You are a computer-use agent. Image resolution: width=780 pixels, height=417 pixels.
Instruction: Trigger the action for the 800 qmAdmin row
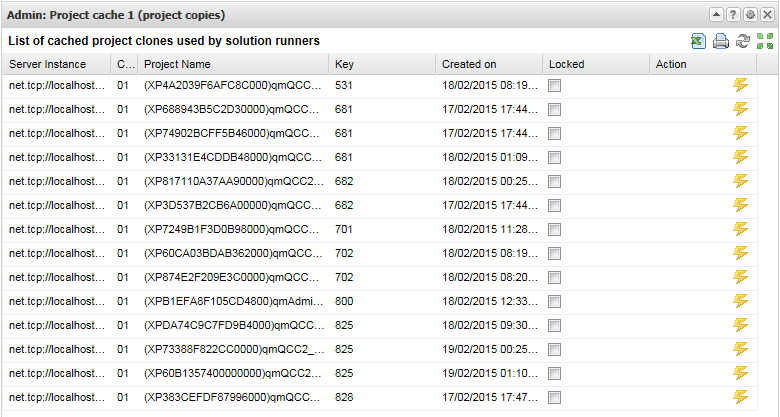[740, 301]
